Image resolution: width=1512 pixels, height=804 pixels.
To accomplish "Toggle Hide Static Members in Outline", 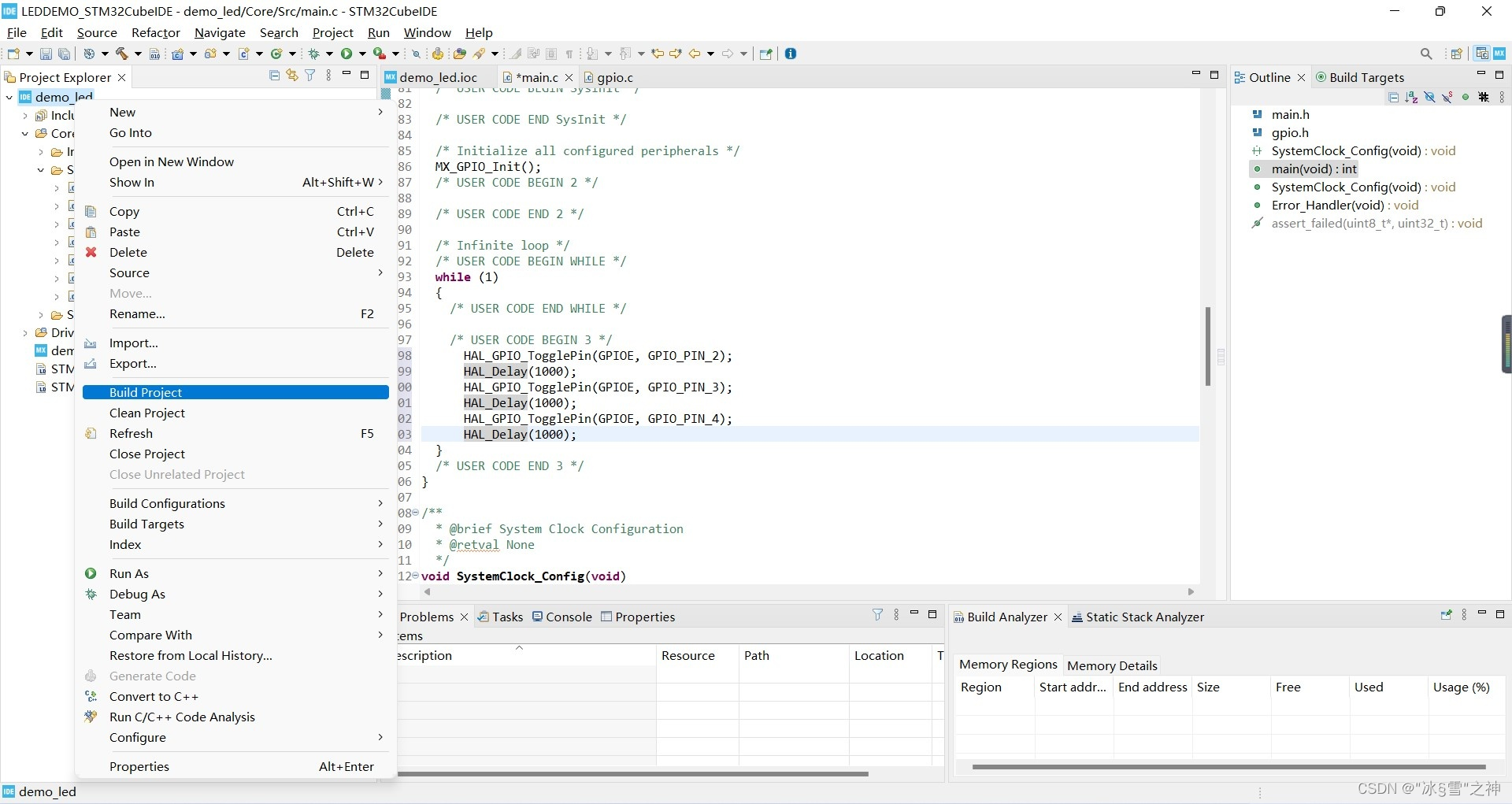I will [1448, 97].
